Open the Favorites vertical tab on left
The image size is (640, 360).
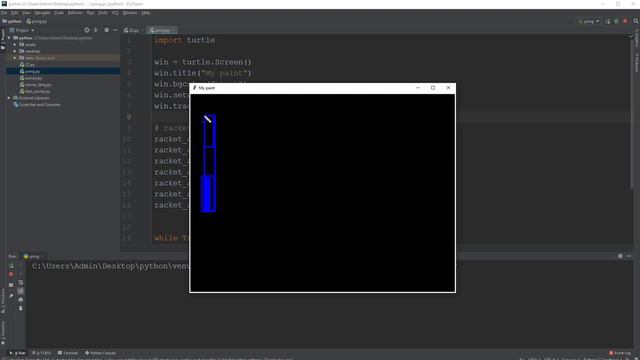tap(3, 333)
